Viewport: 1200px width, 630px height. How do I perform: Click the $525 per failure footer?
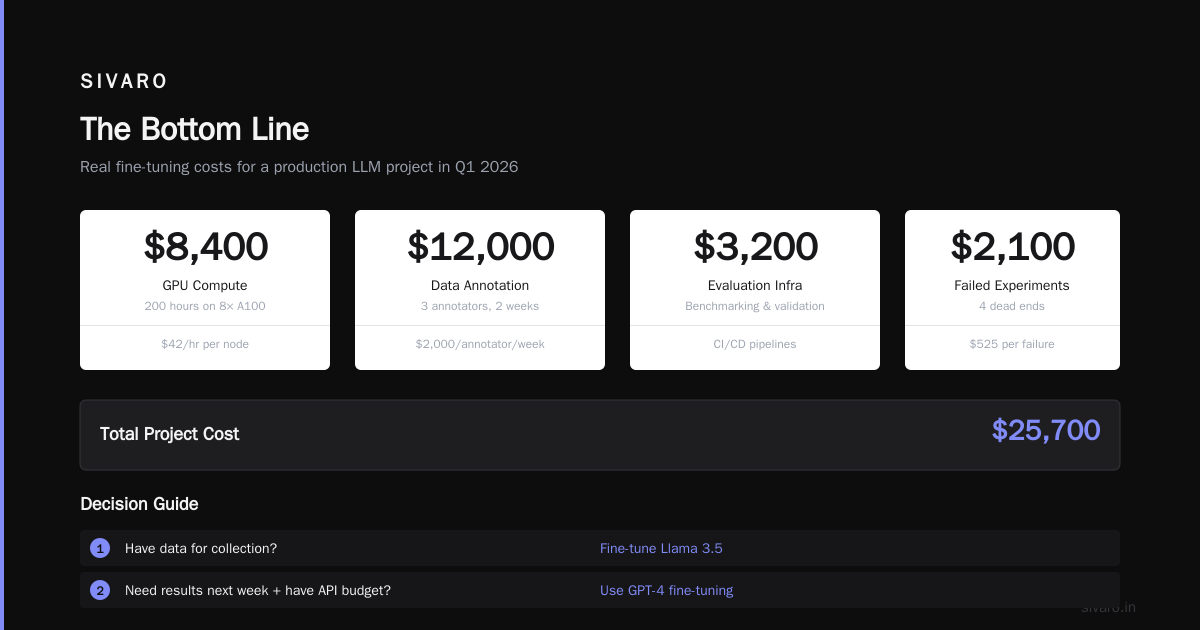pyautogui.click(x=1012, y=344)
